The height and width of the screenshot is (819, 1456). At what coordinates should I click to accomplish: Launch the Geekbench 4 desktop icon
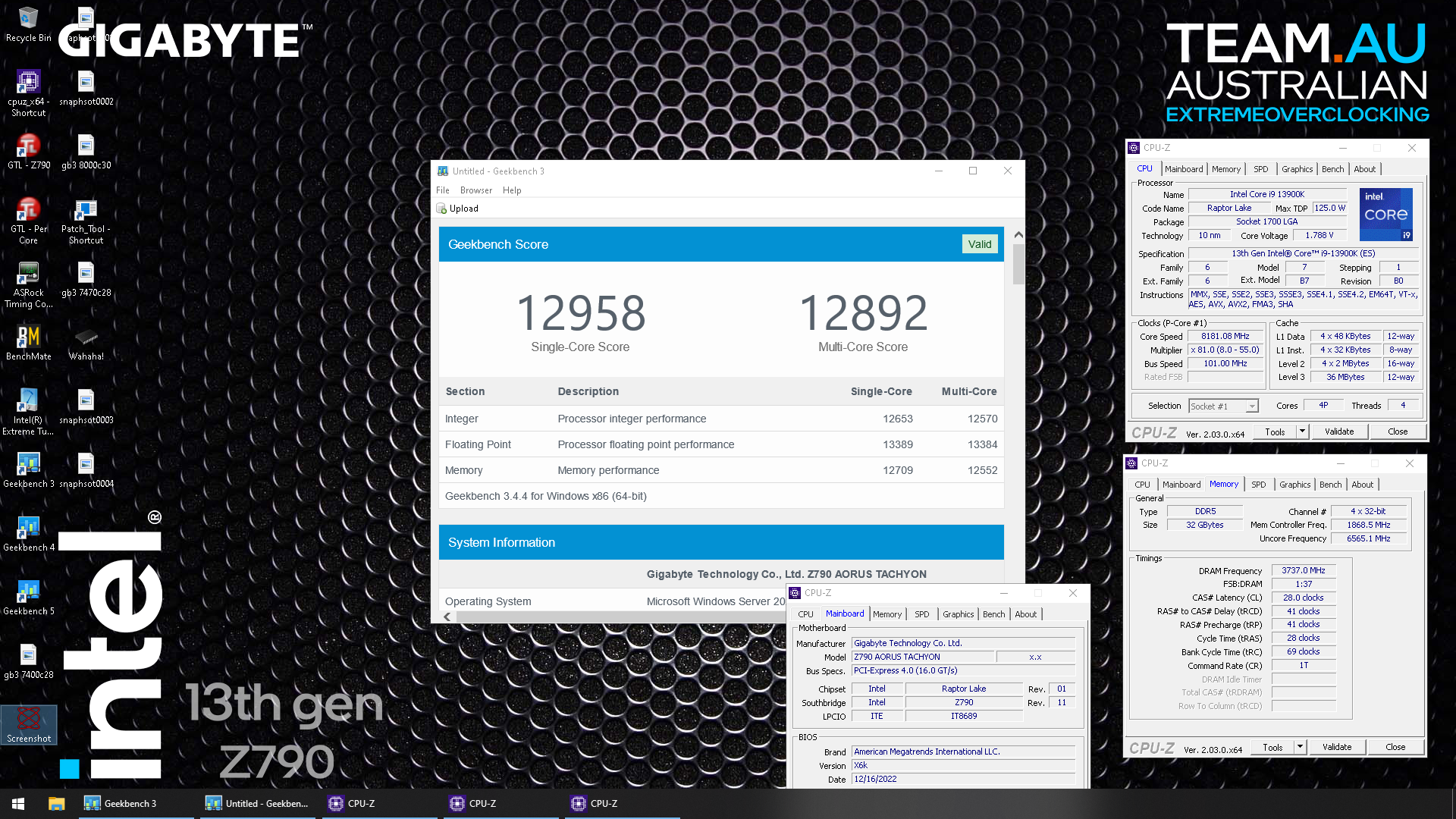pyautogui.click(x=28, y=534)
